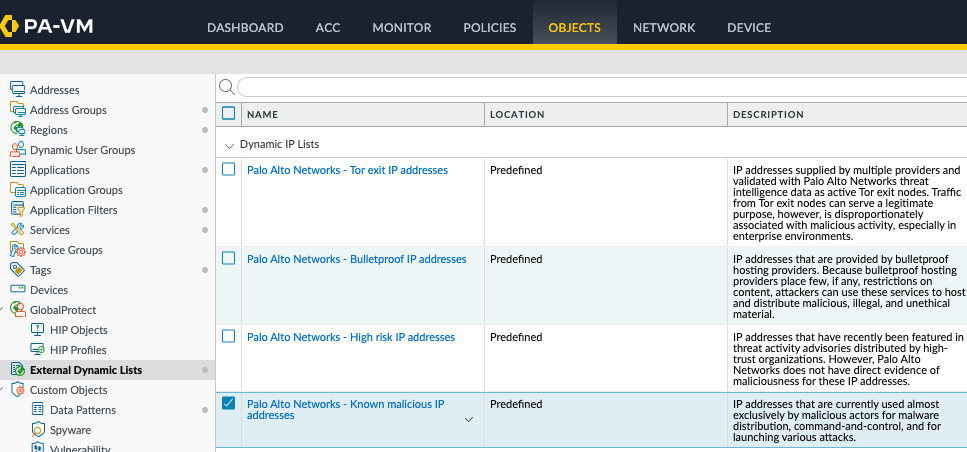Collapse the Dynamic IP Lists group
This screenshot has height=452, width=967.
(x=228, y=145)
